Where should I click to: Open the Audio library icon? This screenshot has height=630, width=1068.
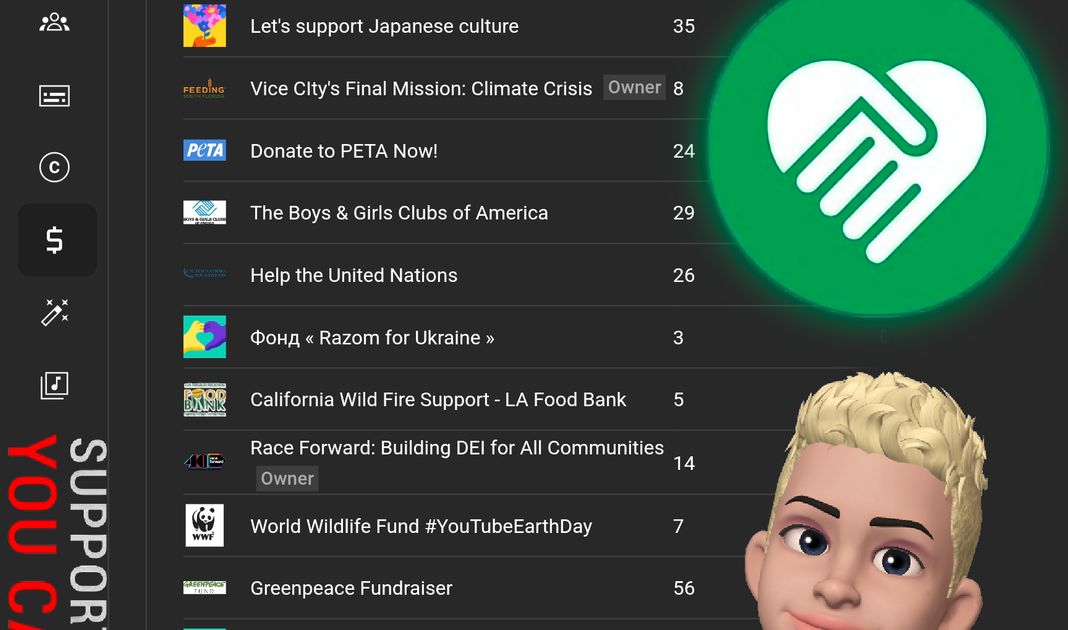54,385
